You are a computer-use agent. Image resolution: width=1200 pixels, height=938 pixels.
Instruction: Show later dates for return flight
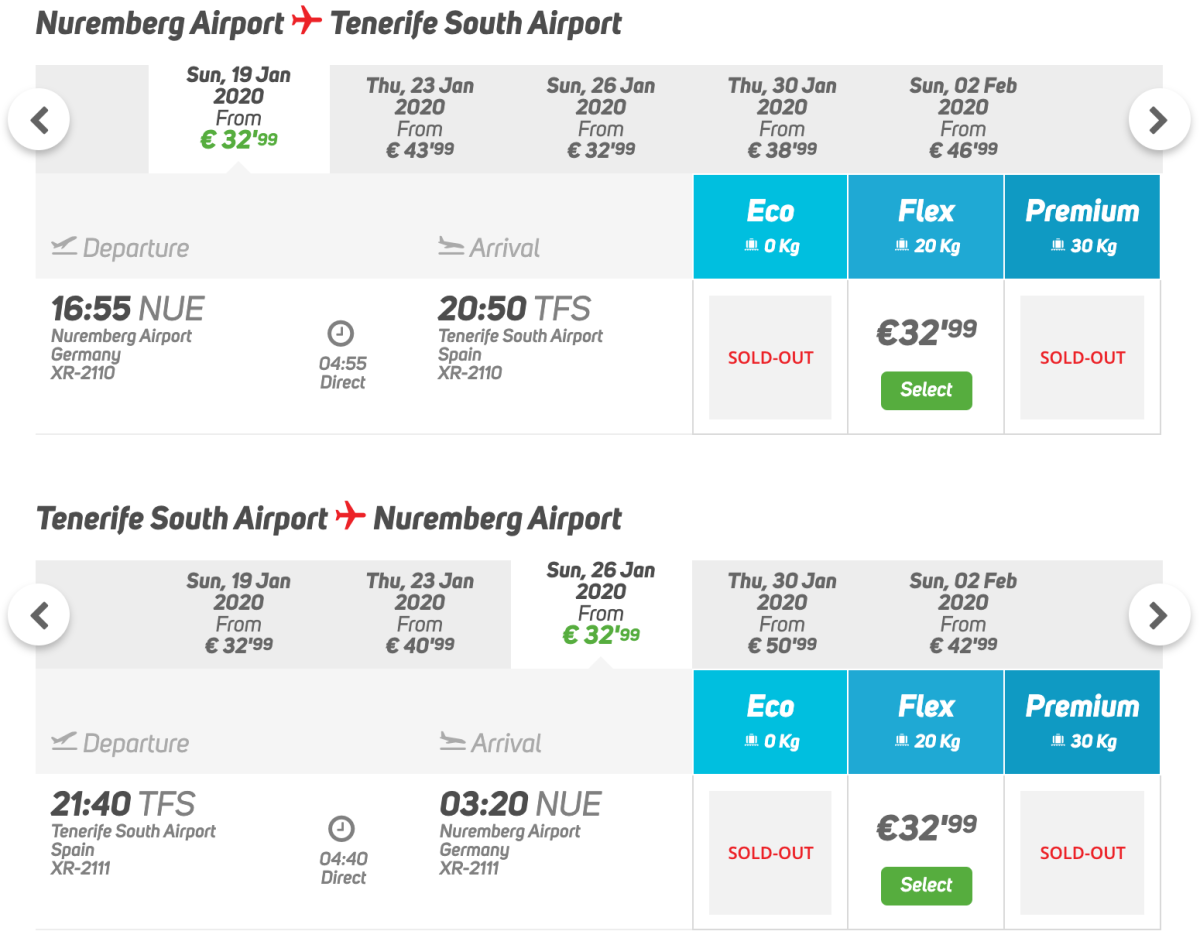click(x=1158, y=615)
